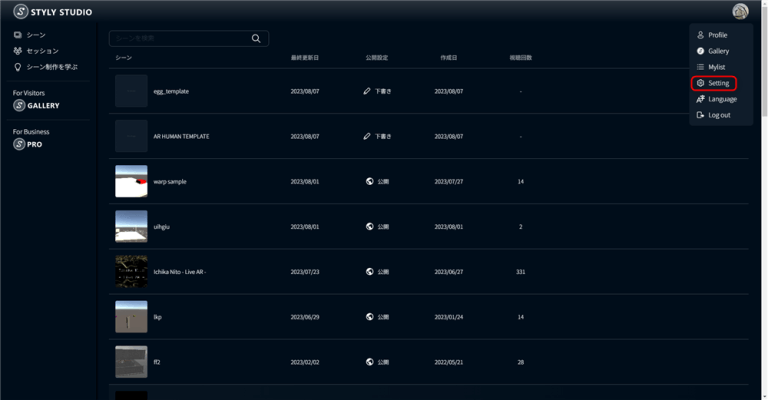The image size is (768, 400).
Task: Open Mylist from the dropdown menu
Action: point(716,67)
